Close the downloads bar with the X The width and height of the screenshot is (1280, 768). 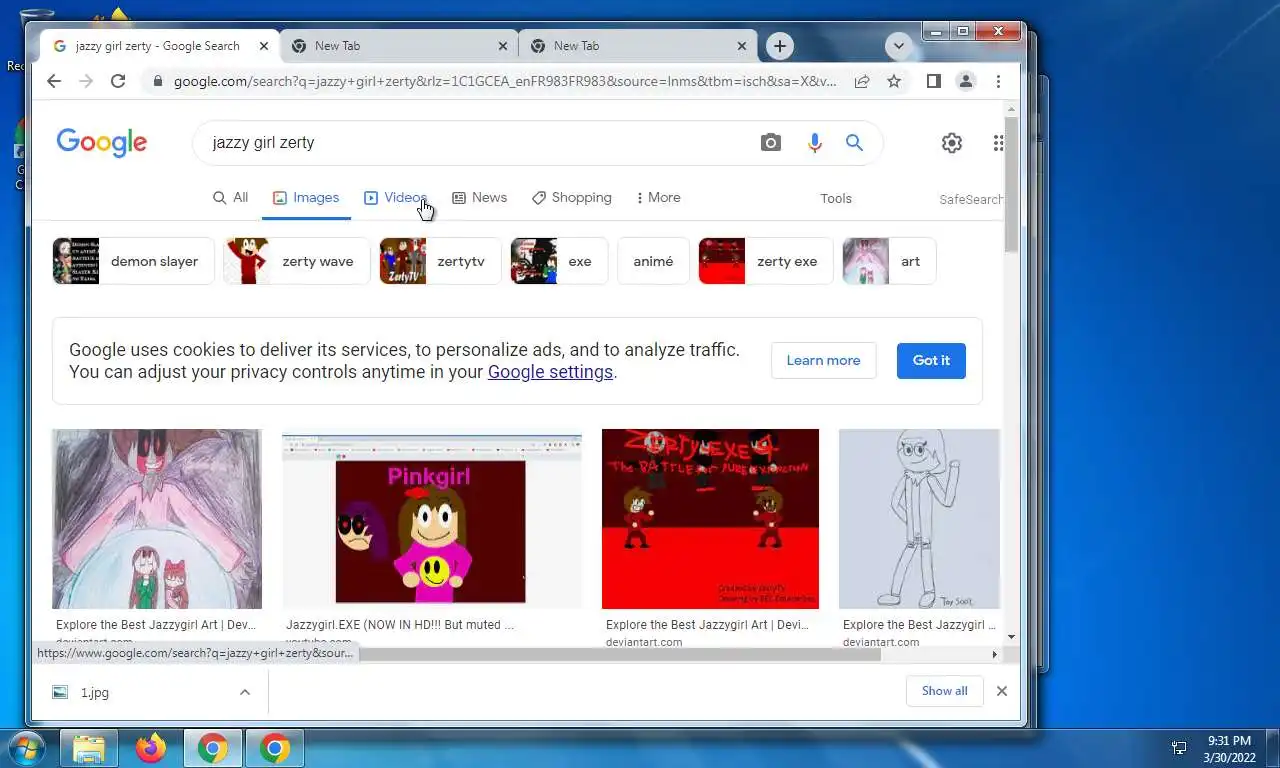1001,691
